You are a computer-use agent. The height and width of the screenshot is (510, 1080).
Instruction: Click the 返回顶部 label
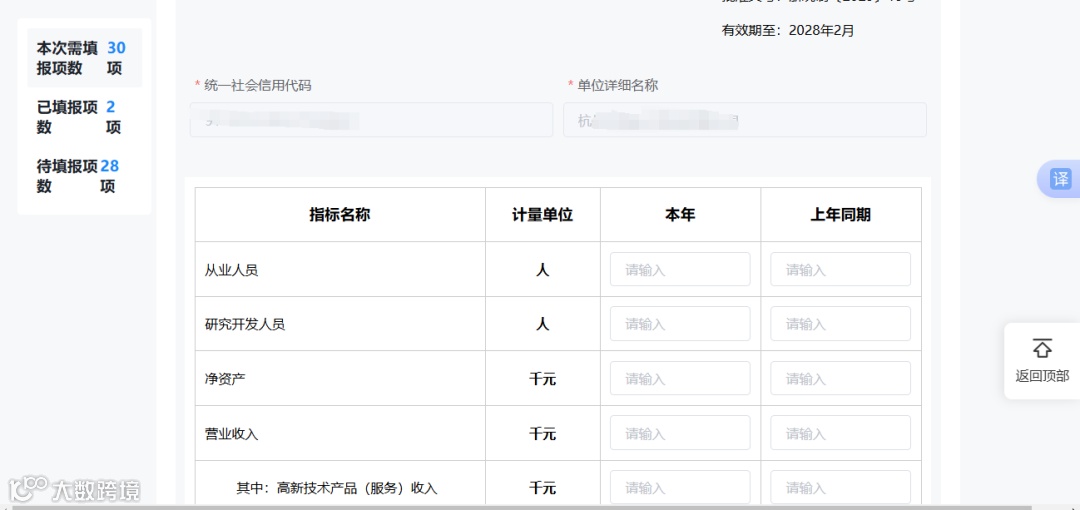coord(1042,376)
